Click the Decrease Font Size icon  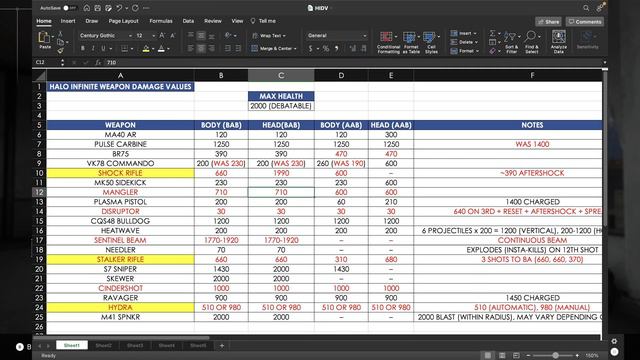173,36
